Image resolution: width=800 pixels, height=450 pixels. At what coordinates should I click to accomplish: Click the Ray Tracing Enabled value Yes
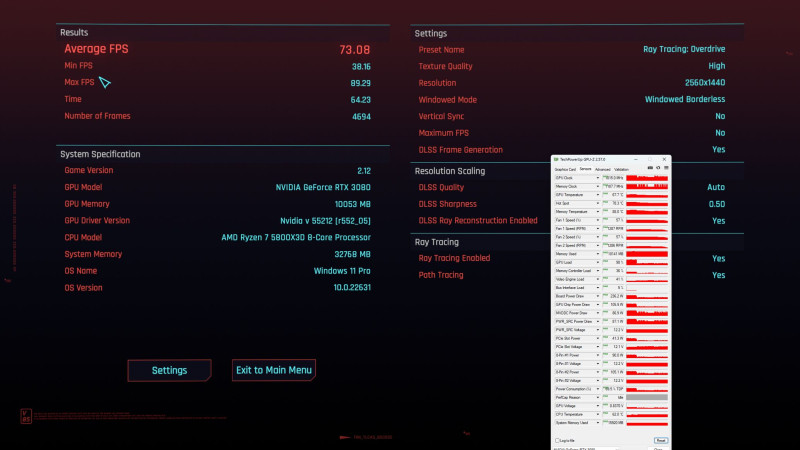(718, 259)
